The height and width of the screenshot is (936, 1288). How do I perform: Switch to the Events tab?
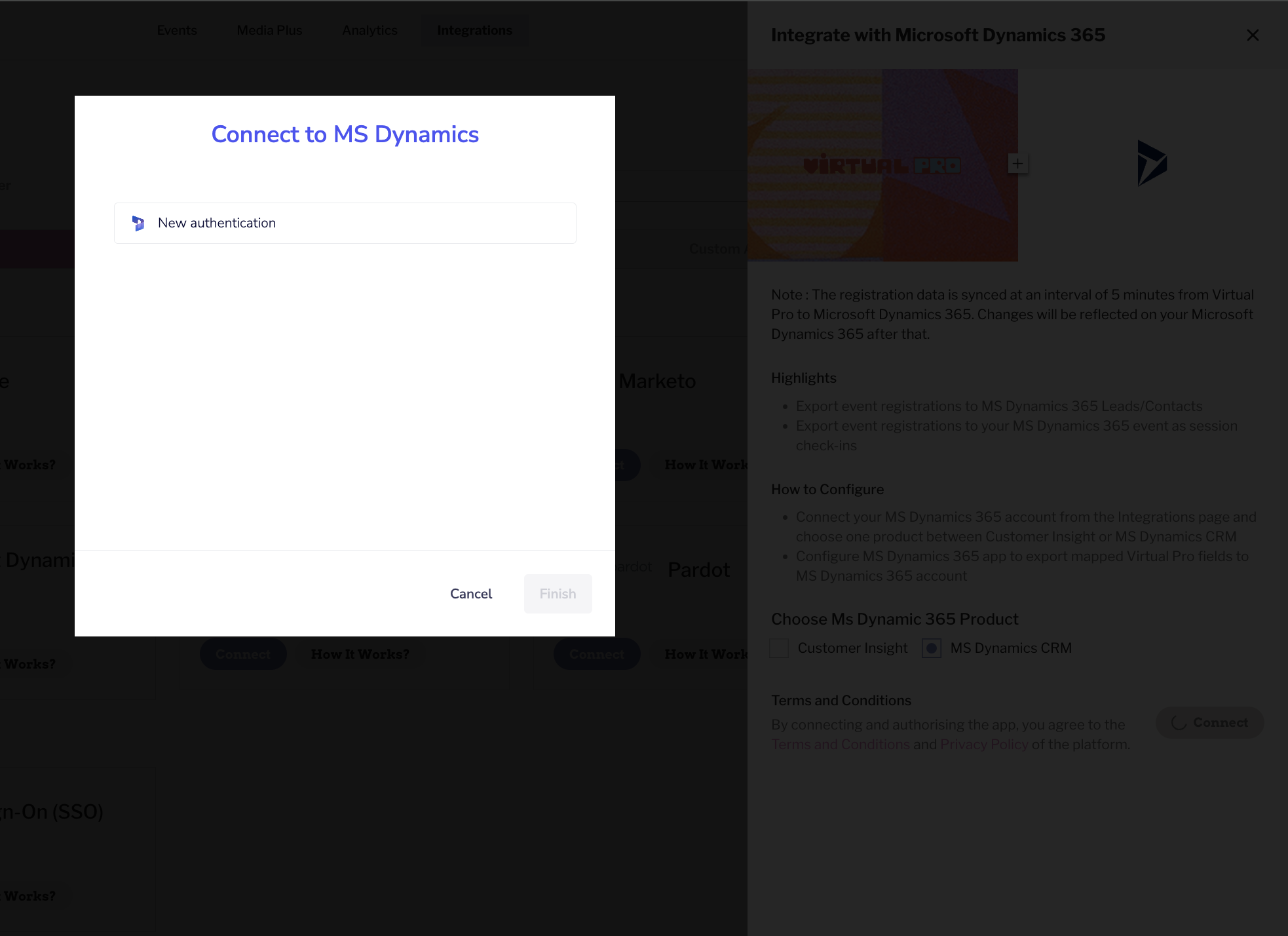[x=177, y=30]
